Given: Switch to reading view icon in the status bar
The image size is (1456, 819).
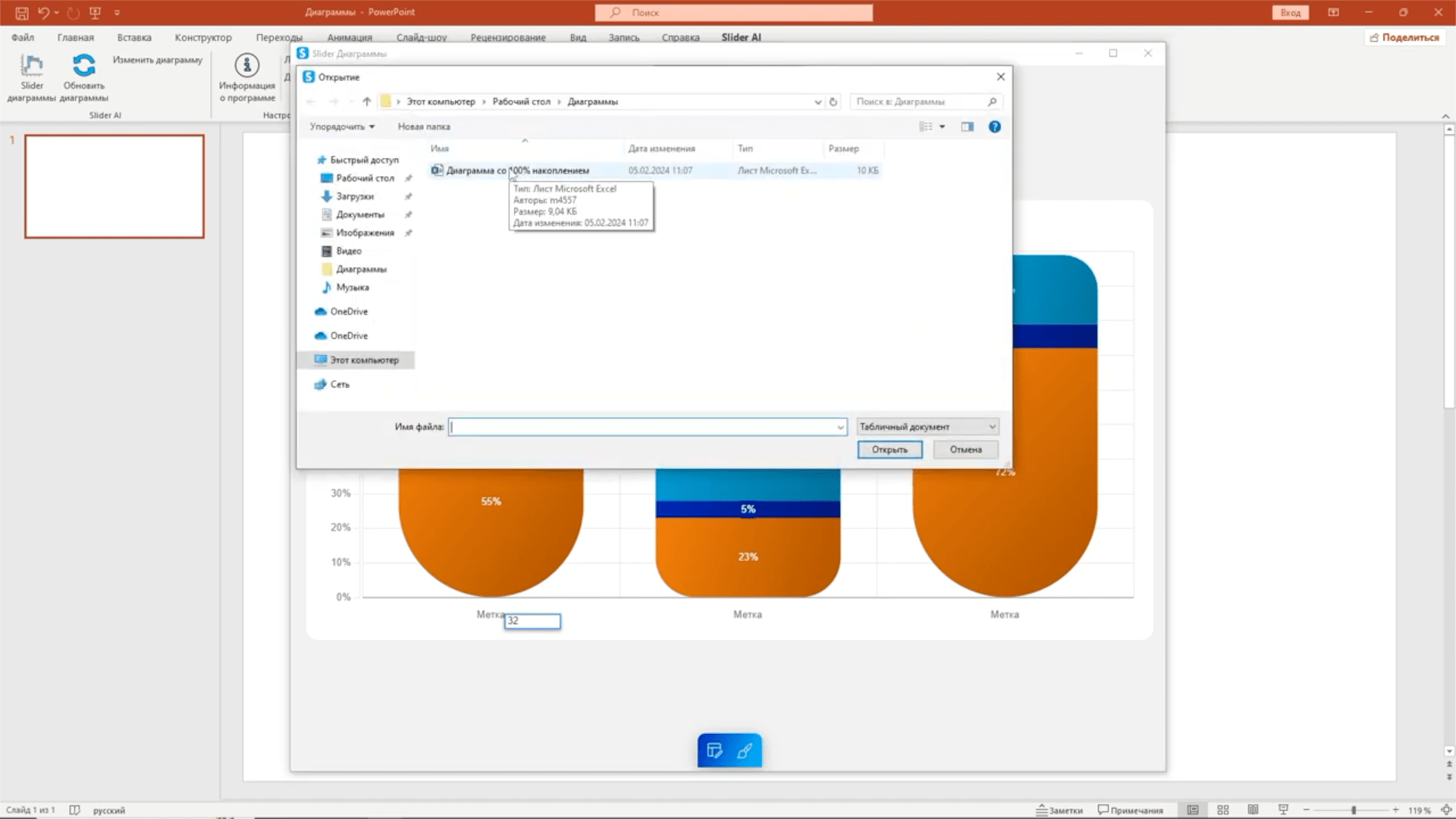Looking at the screenshot, I should click(1253, 810).
